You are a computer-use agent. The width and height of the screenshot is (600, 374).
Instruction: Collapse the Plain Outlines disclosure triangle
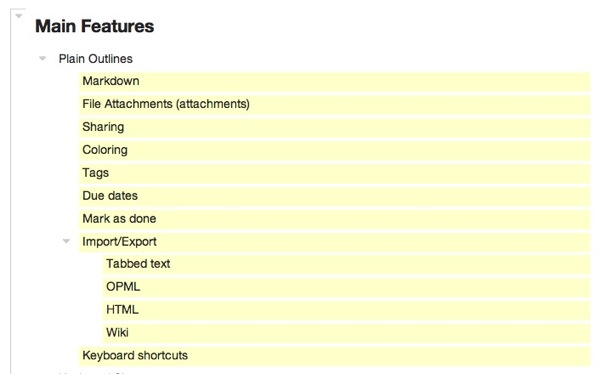coord(42,59)
